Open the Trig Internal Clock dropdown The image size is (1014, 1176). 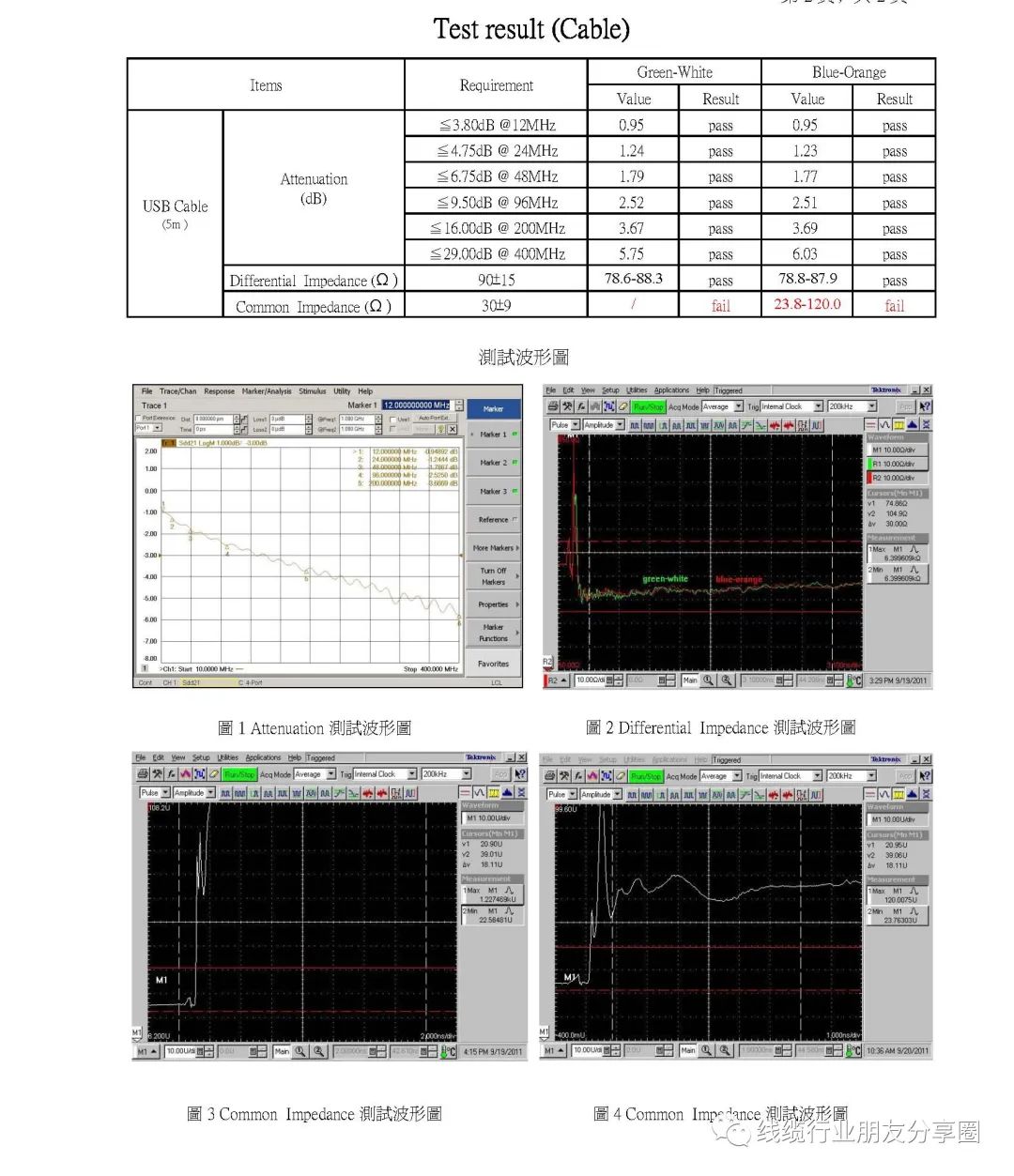tap(792, 406)
